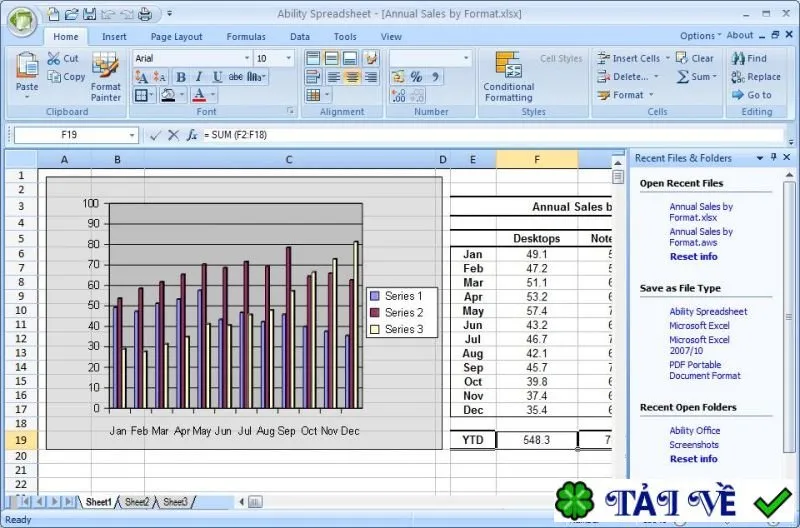Screen dimensions: 800x528
Task: Click the percent style icon
Action: (x=416, y=77)
